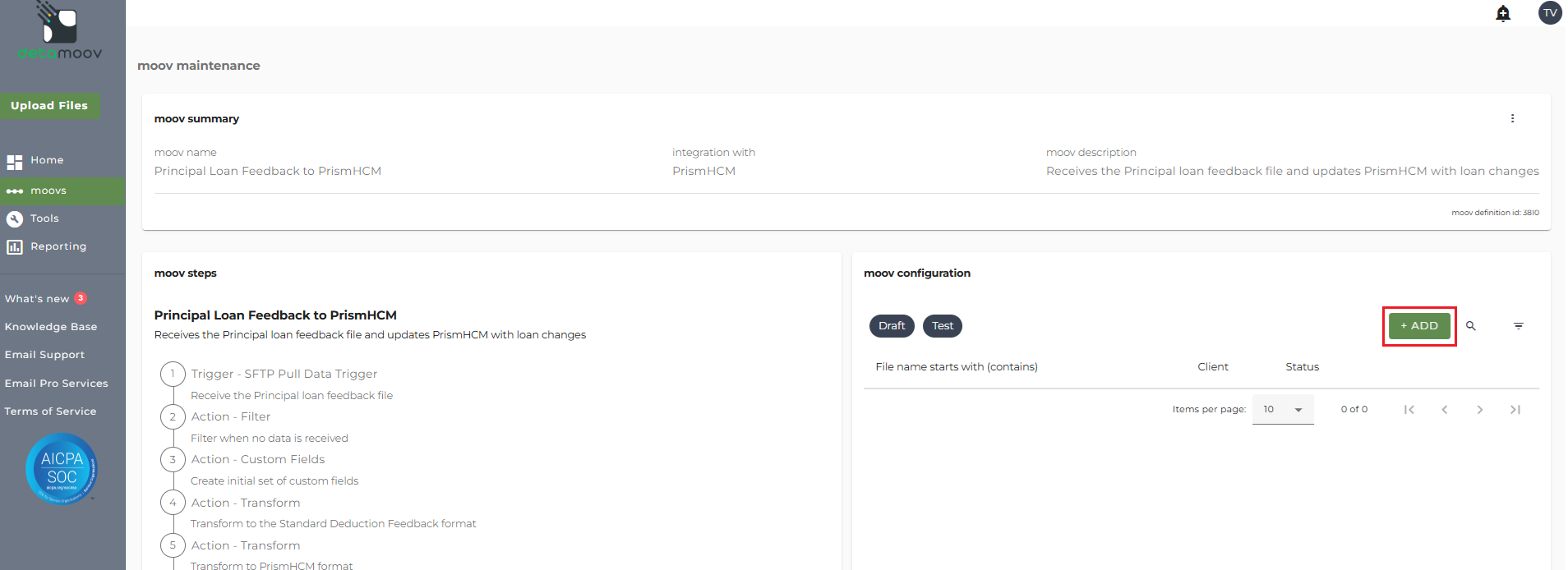Viewport: 1568px width, 570px height.
Task: Click the '0 of 0' pagination count
Action: pyautogui.click(x=1354, y=409)
